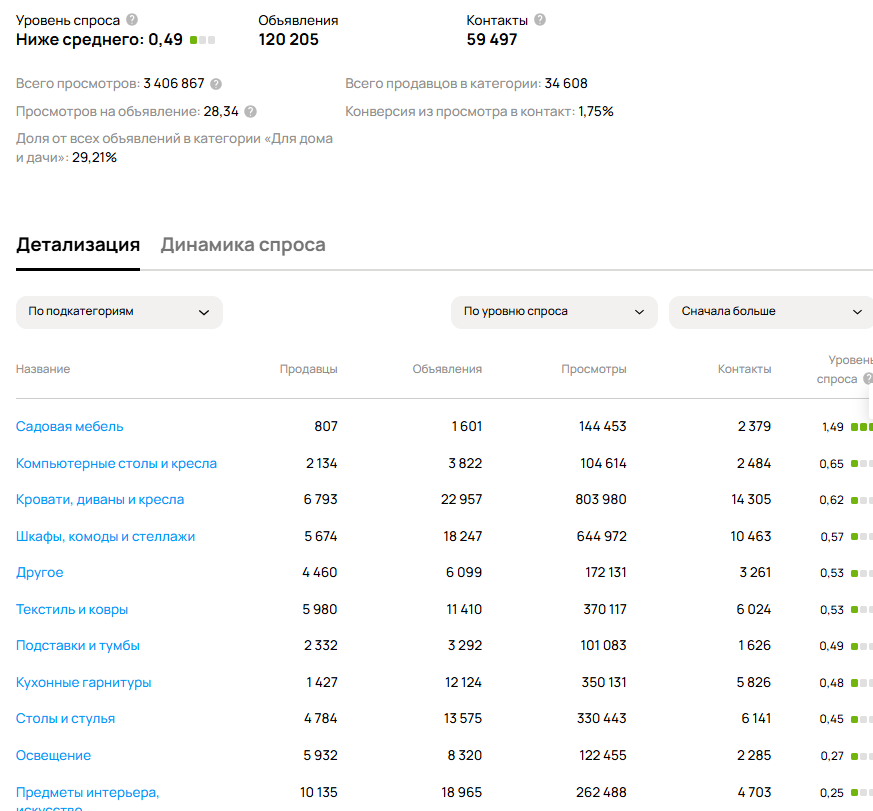Screen dimensions: 873x811
Task: Click Контакты column header in table
Action: click(x=744, y=369)
